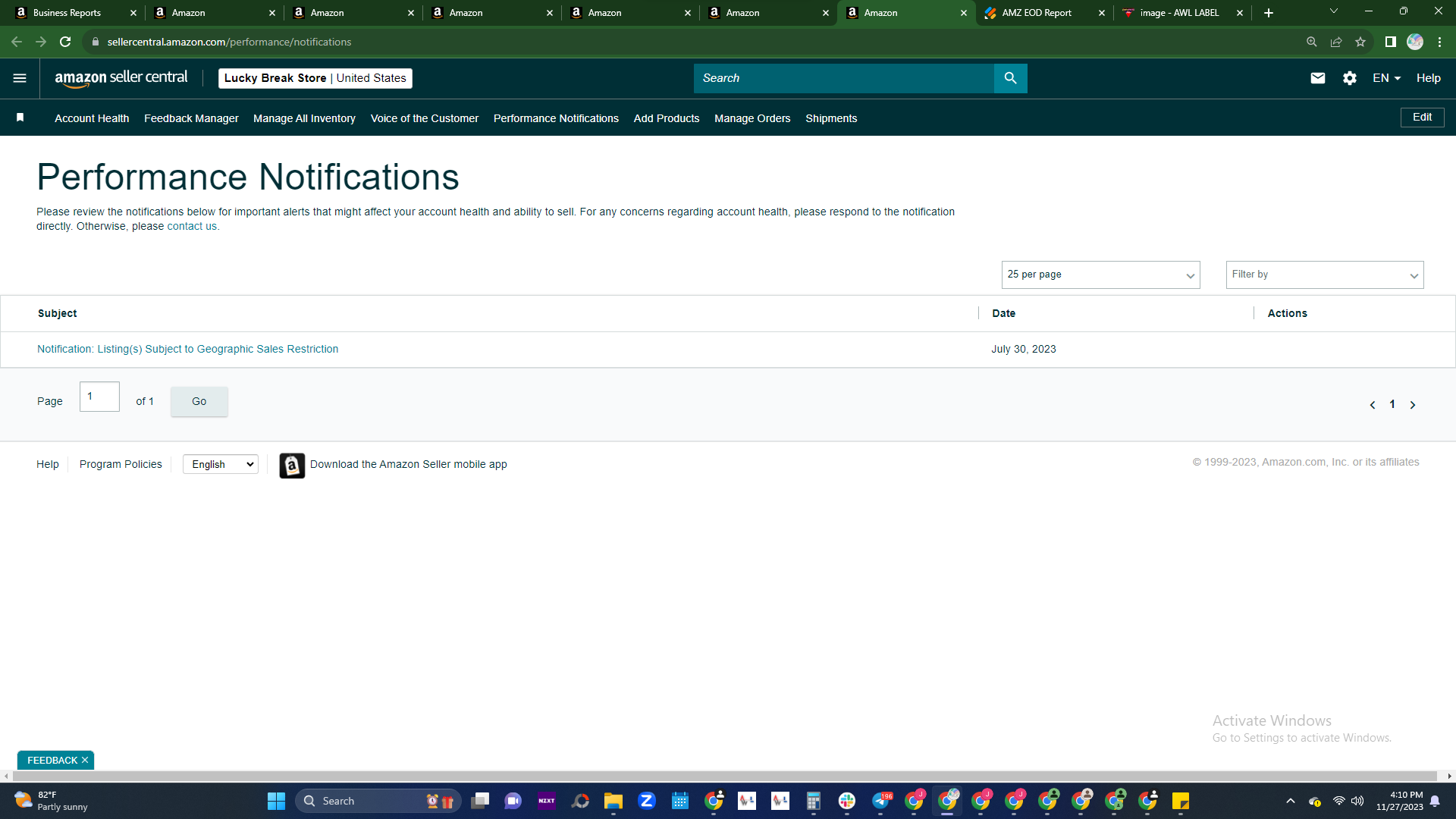Switch to the Business Reports tab
Image resolution: width=1456 pixels, height=819 pixels.
pos(73,13)
